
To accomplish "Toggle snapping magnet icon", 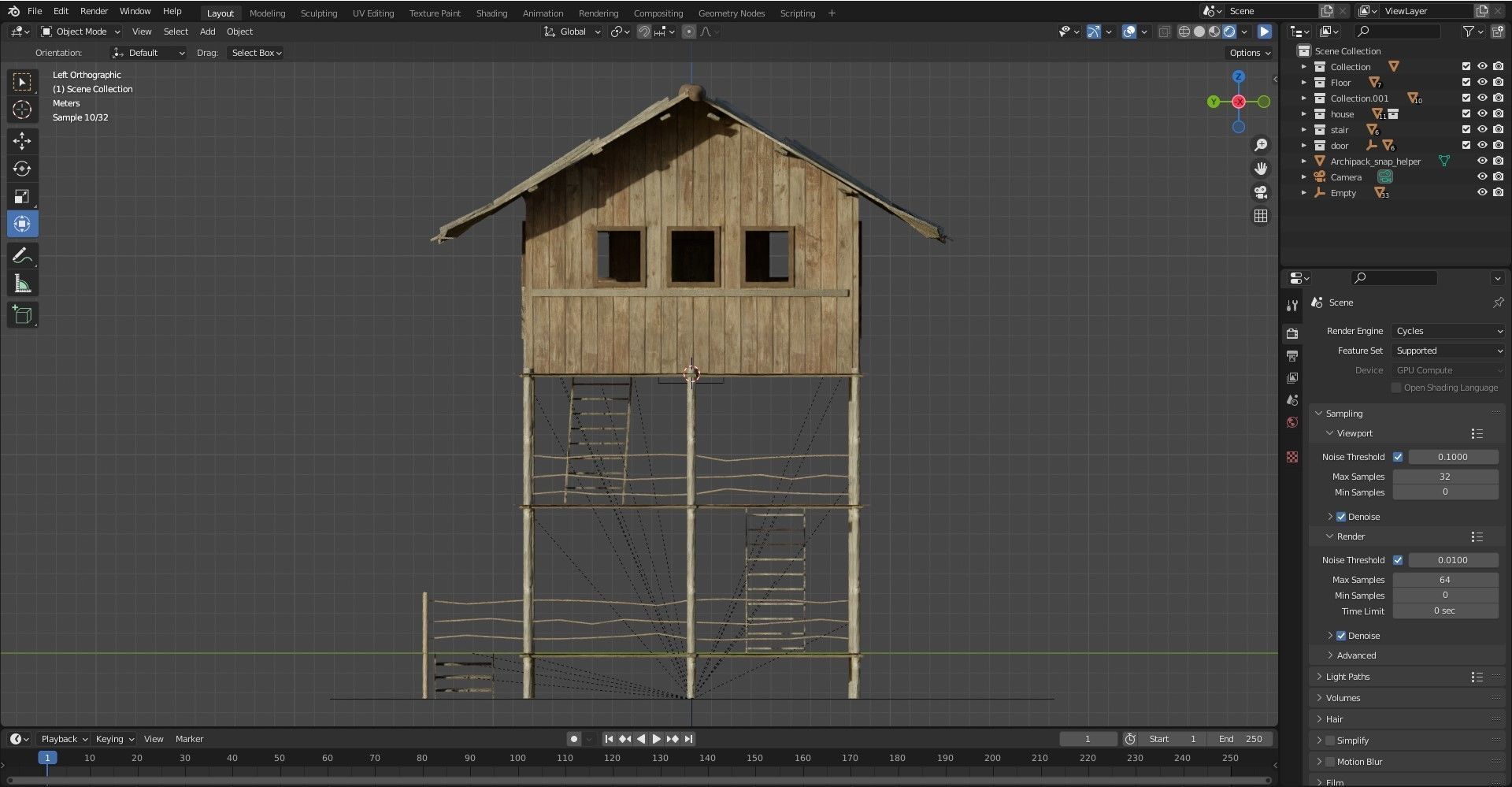I will (643, 32).
